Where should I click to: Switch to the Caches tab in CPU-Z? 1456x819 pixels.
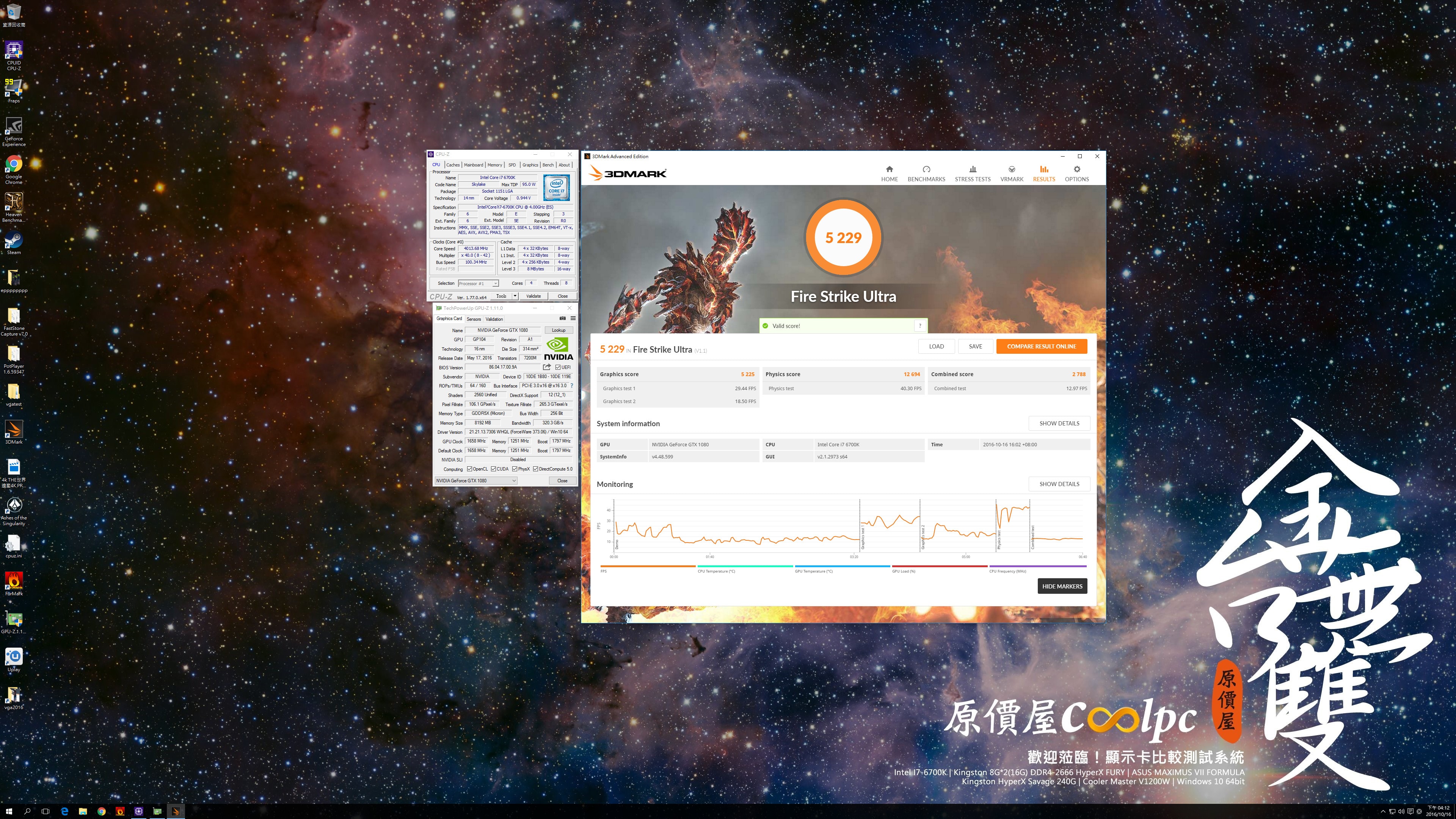[x=453, y=165]
